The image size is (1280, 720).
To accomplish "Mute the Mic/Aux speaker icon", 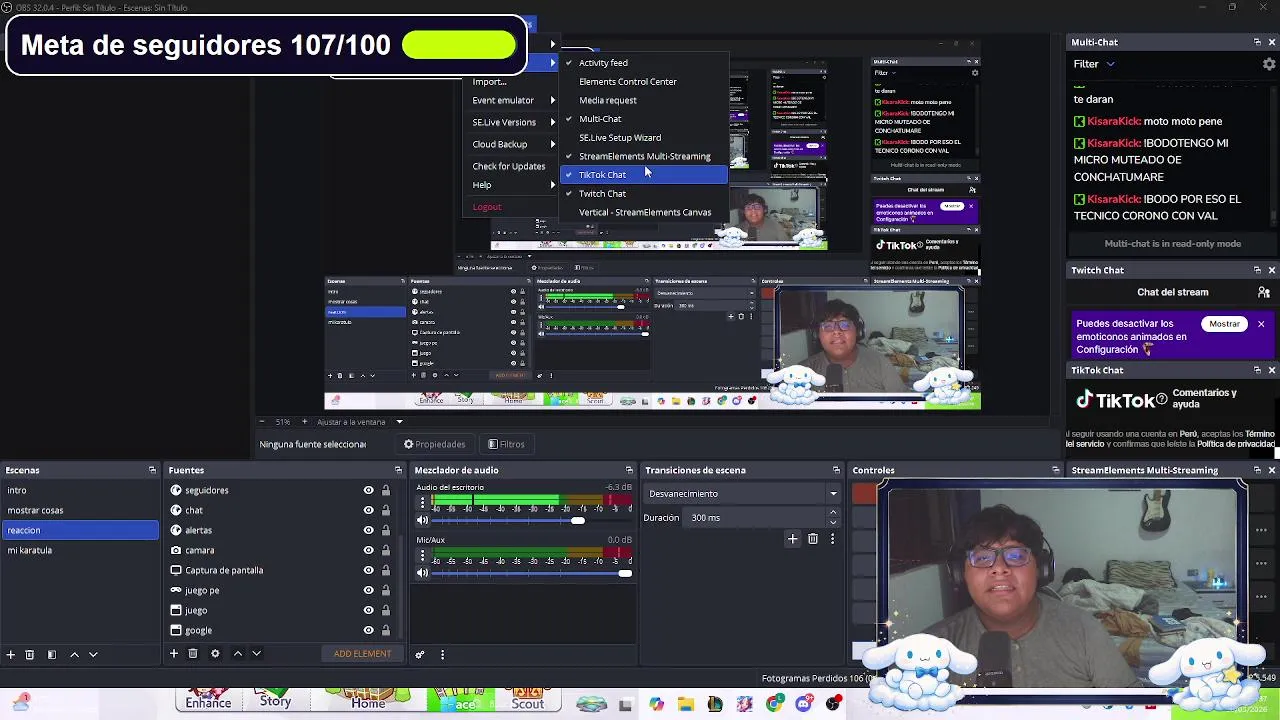I will coord(422,573).
